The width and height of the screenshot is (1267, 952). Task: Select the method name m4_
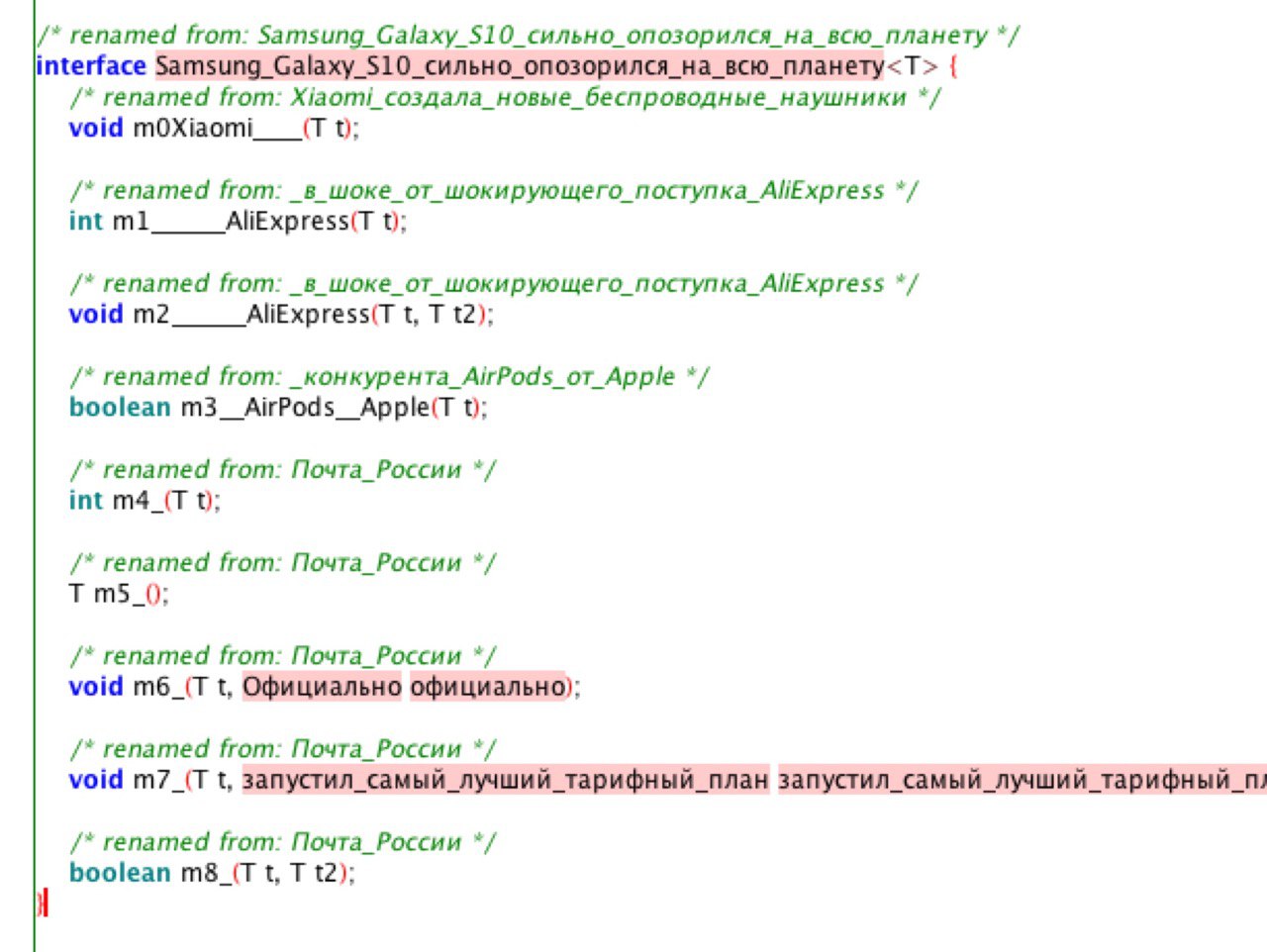click(138, 501)
